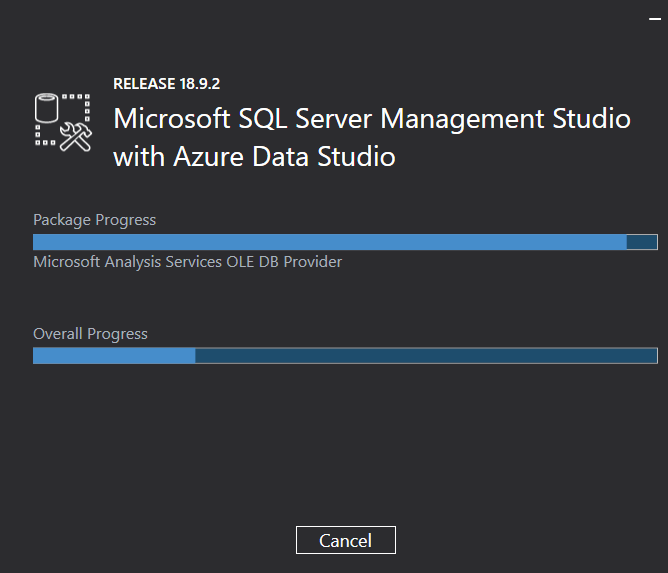Click the filled part of Package Progress bar
This screenshot has height=573, width=668.
click(x=329, y=242)
